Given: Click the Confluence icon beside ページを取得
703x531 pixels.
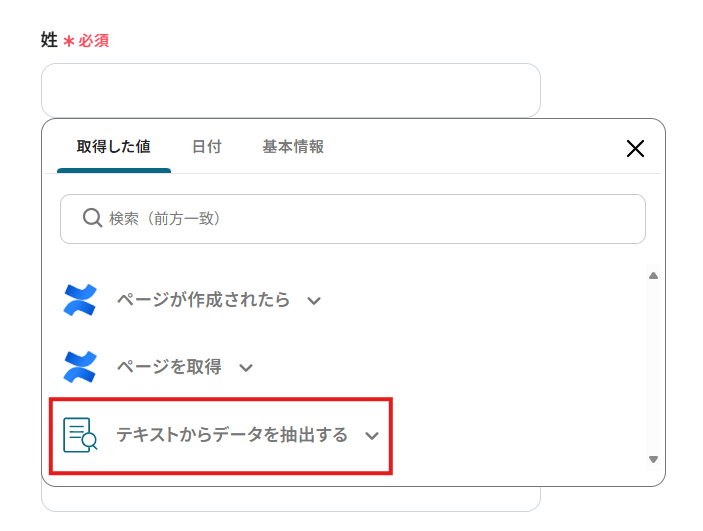Looking at the screenshot, I should click(79, 367).
